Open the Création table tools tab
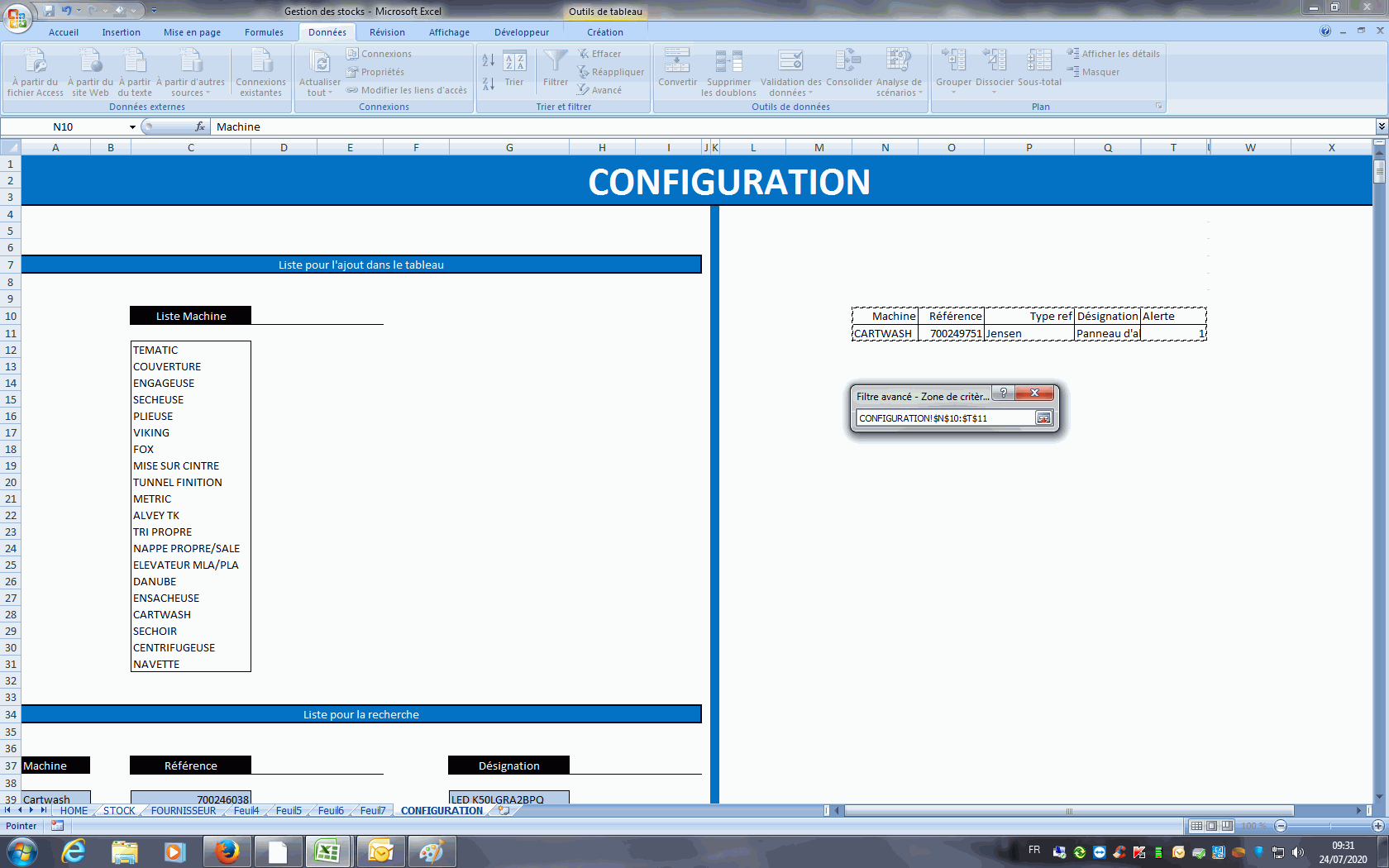The width and height of the screenshot is (1389, 868). point(605,32)
